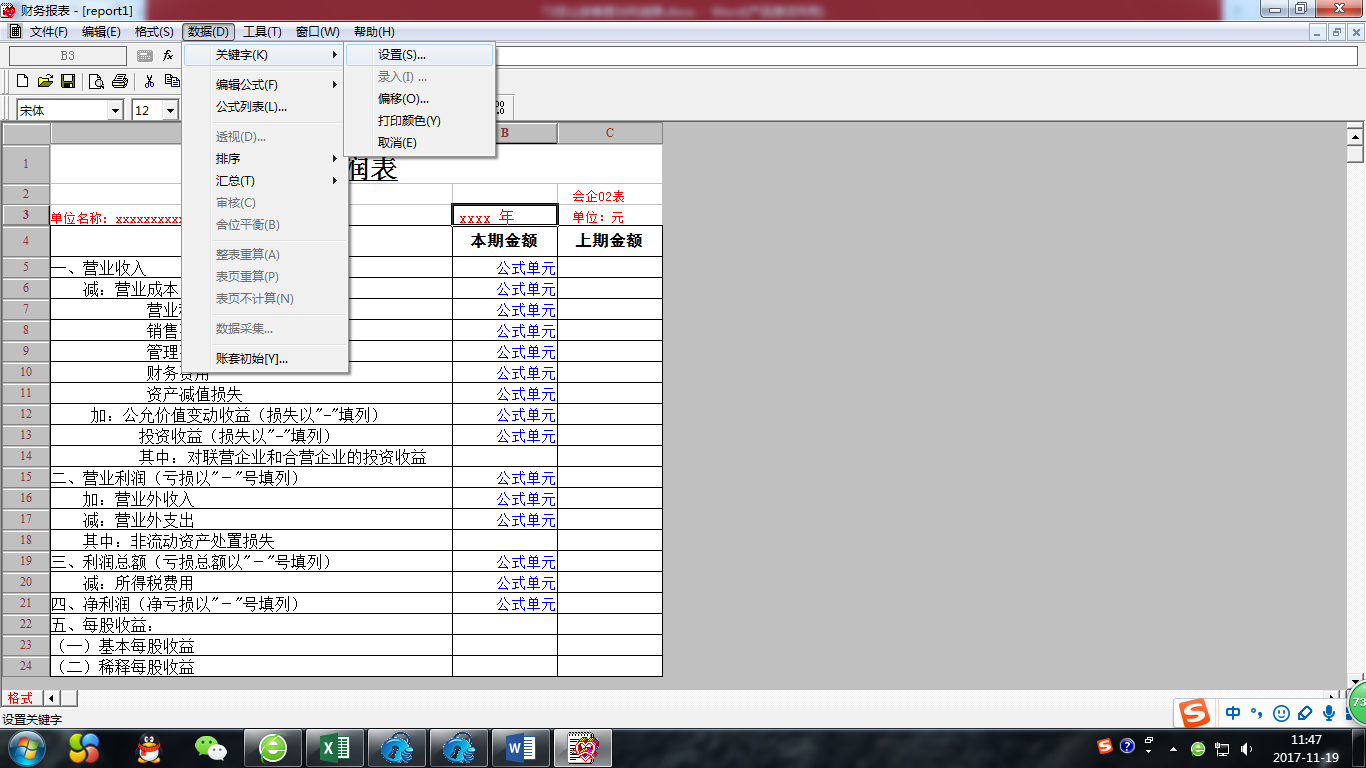Click the 格式 mode toggle at bottom left
Screen dimensions: 1366x768
[20, 698]
